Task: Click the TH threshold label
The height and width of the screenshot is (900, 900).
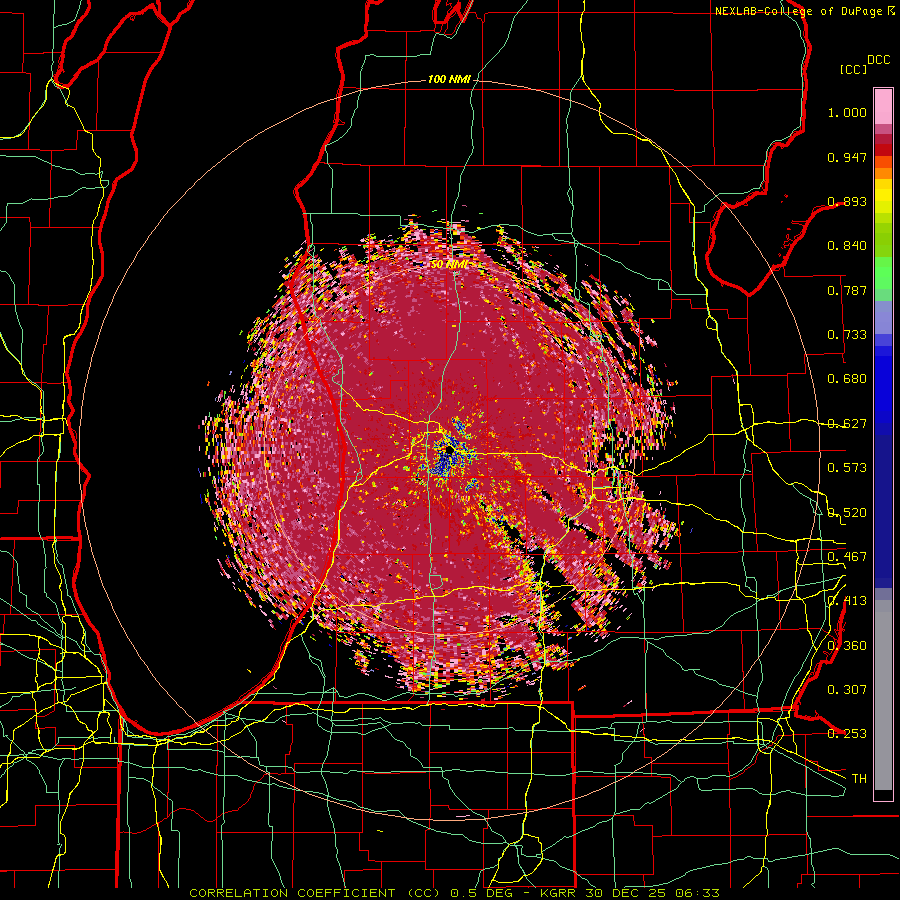Action: point(859,779)
